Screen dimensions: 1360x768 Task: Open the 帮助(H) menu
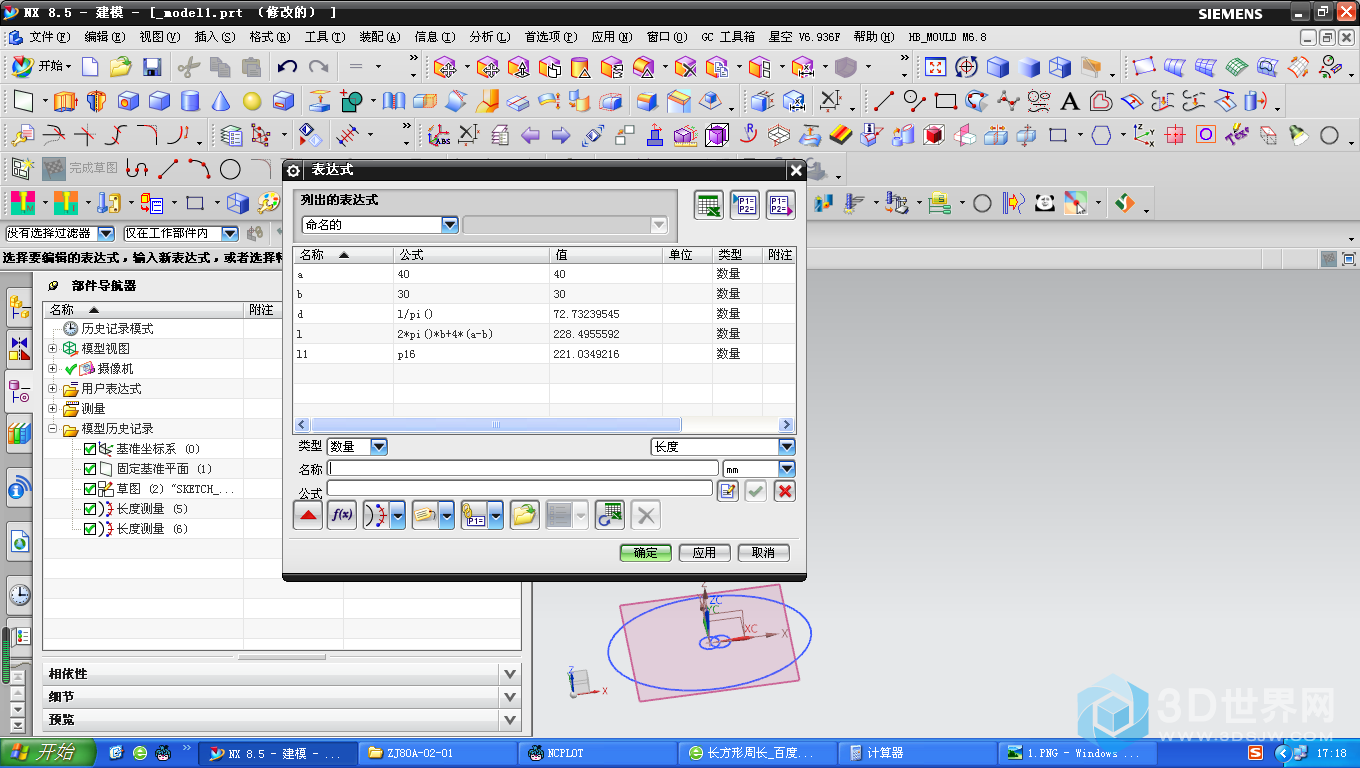click(x=872, y=37)
